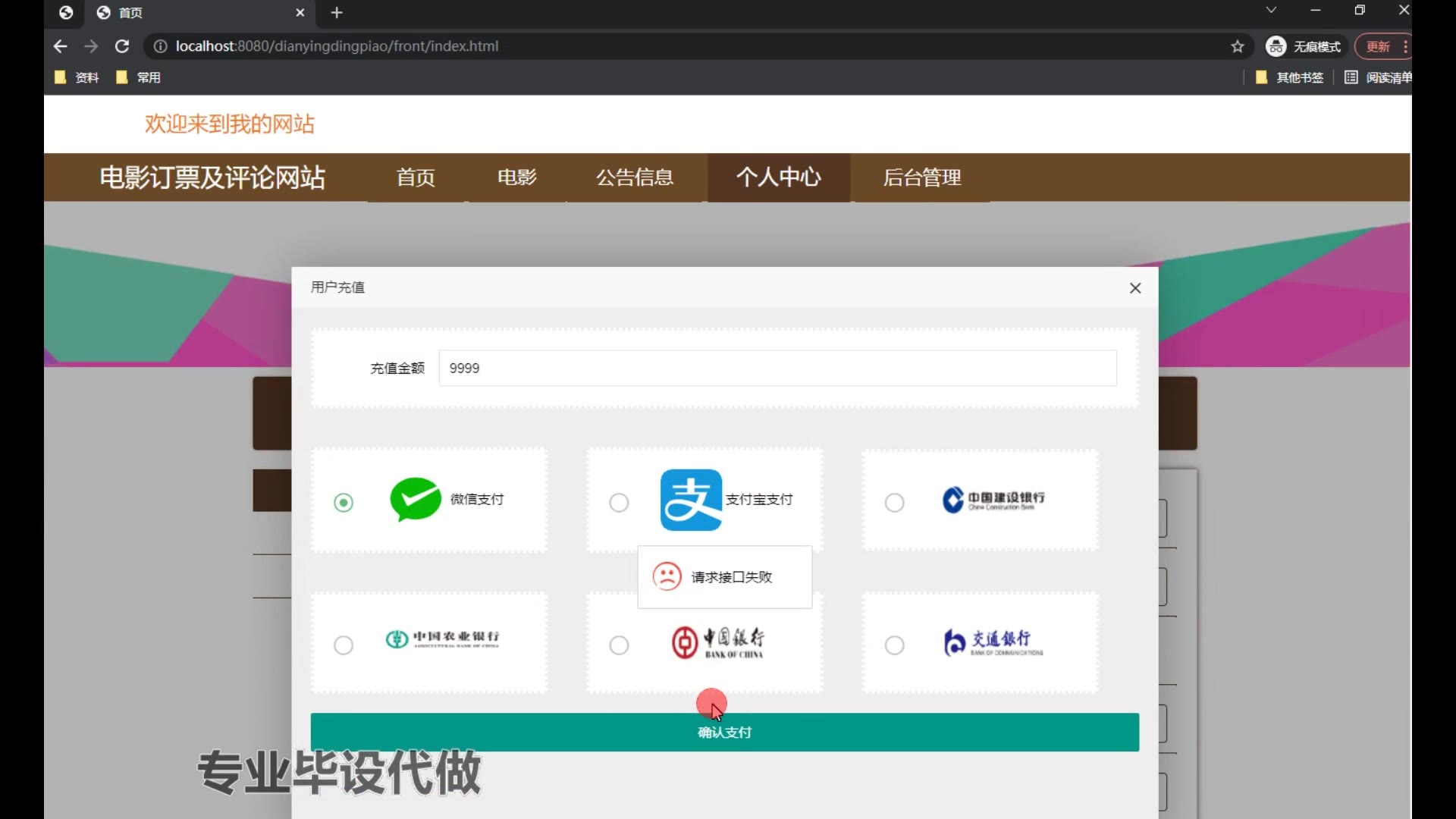Click the Agricultural Bank of China logo

click(442, 639)
